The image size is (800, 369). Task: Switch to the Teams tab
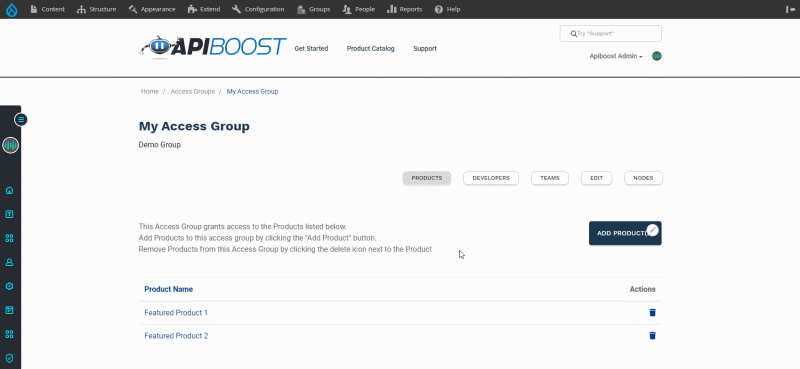(x=549, y=178)
